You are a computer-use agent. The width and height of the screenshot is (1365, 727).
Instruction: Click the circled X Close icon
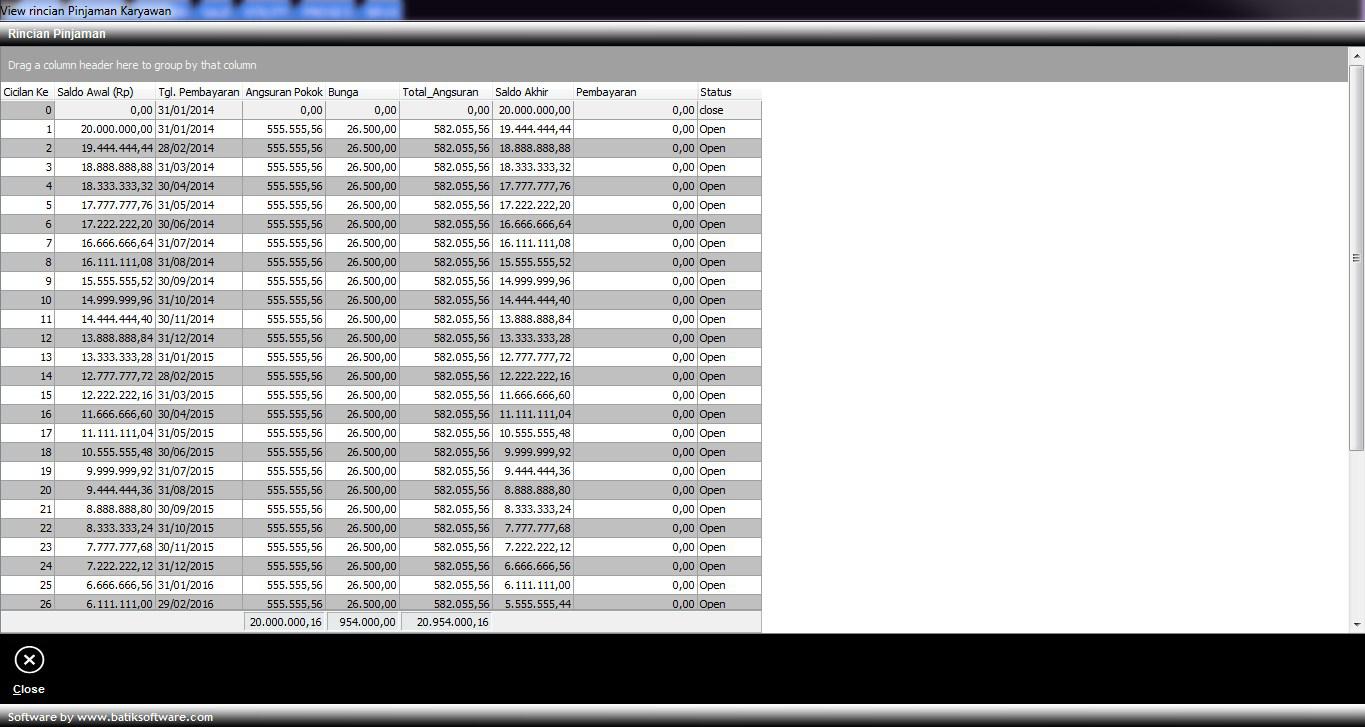point(29,660)
